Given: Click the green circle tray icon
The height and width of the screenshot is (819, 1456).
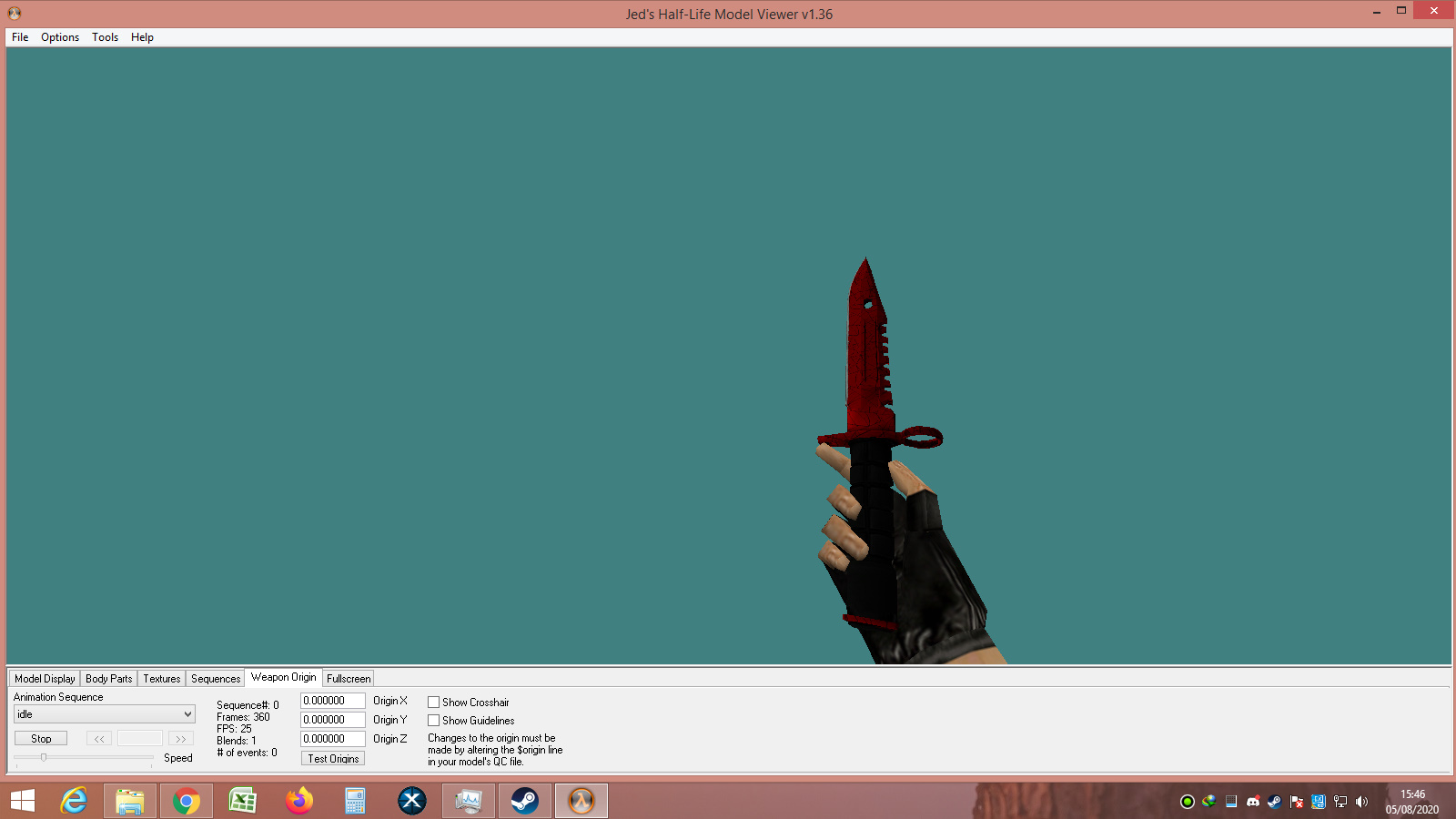Looking at the screenshot, I should [x=1188, y=802].
